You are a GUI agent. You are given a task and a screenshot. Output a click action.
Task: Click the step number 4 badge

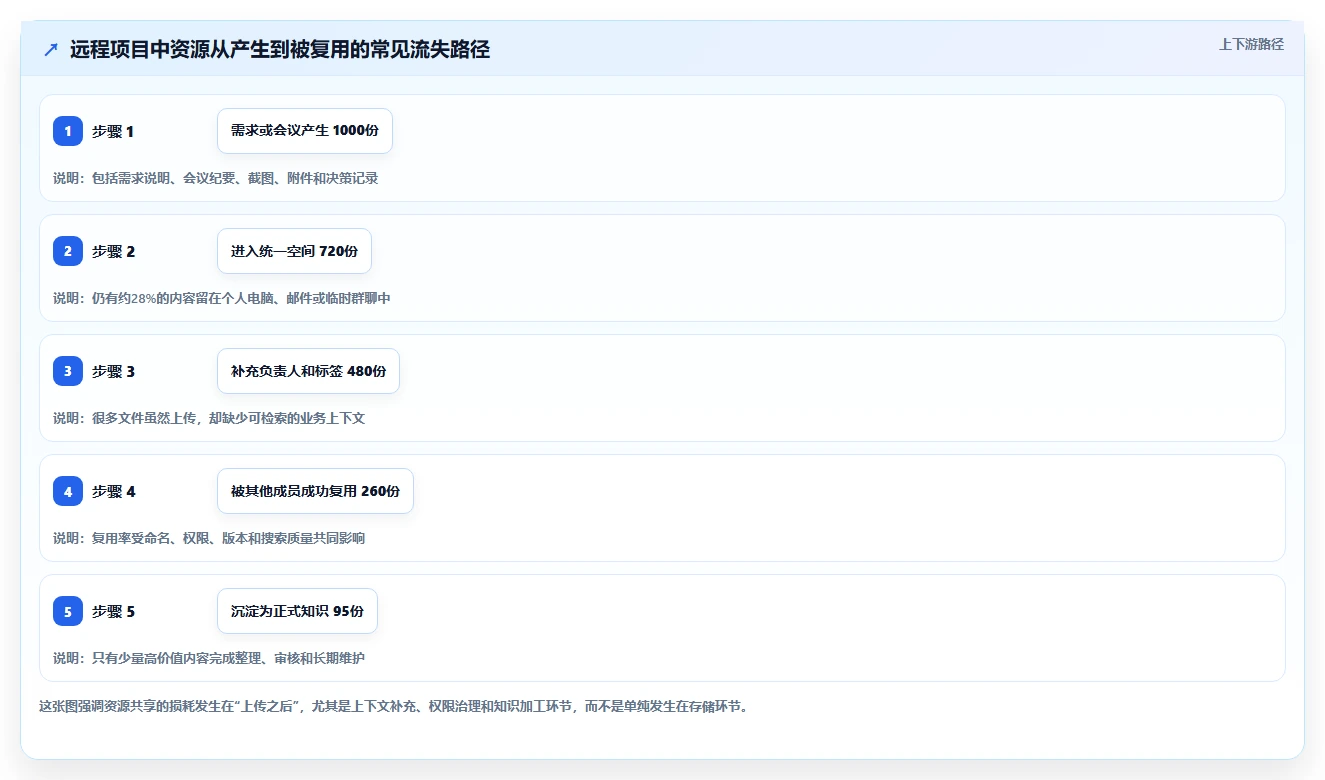(68, 491)
